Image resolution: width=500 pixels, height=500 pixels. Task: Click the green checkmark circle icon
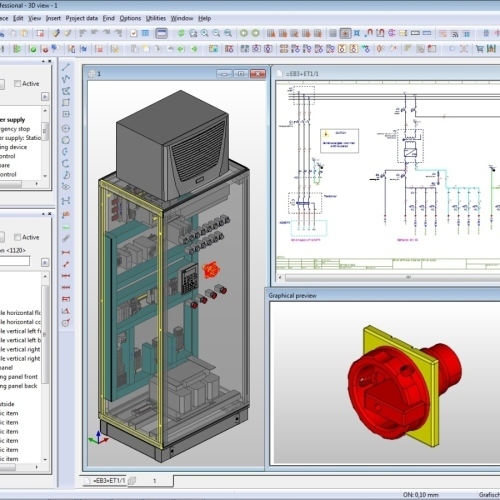tap(33, 49)
